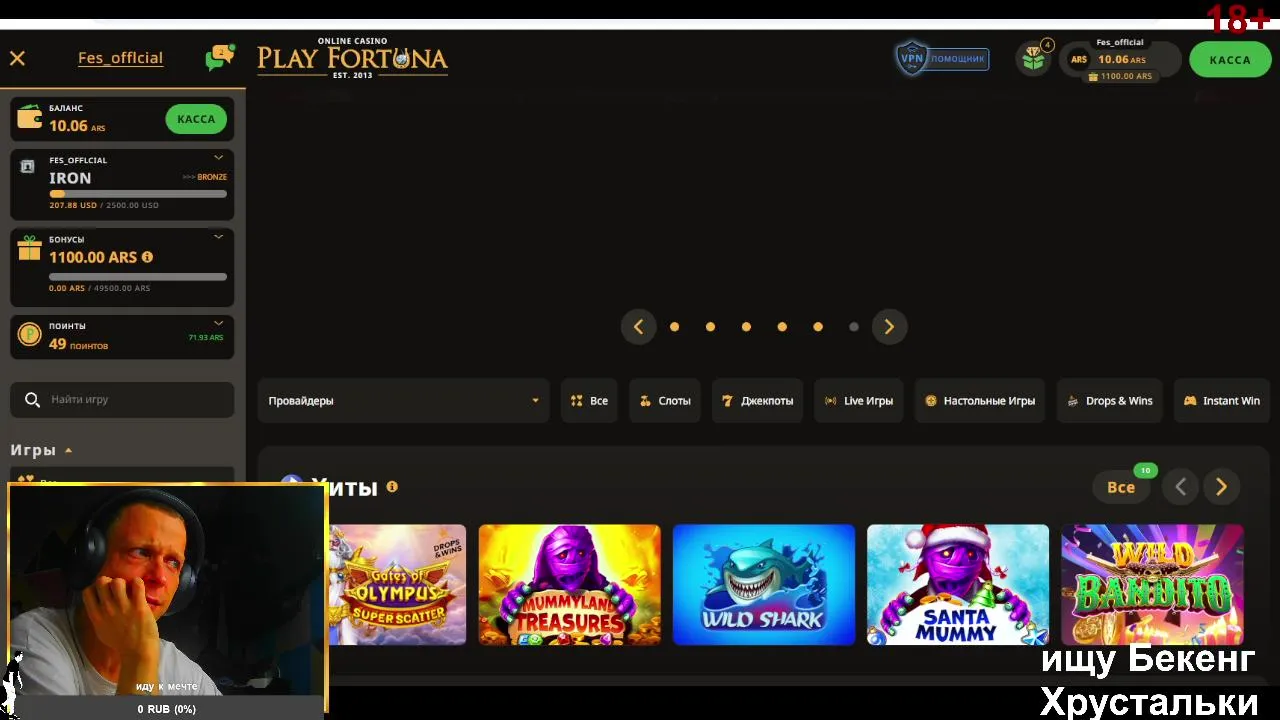Click the Касса button in balance panel
Viewport: 1280px width, 720px height.
196,118
